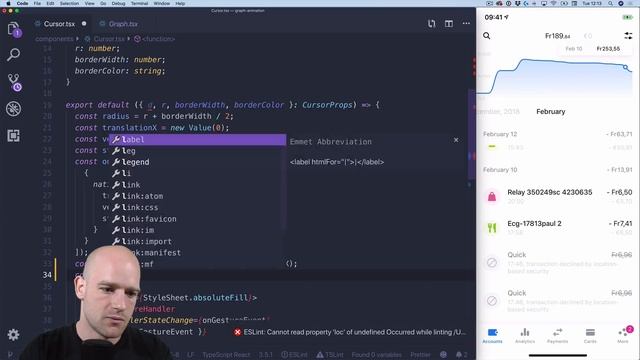This screenshot has height=360, width=640.
Task: Open the editor More Actions ellipsis
Action: coord(466,24)
